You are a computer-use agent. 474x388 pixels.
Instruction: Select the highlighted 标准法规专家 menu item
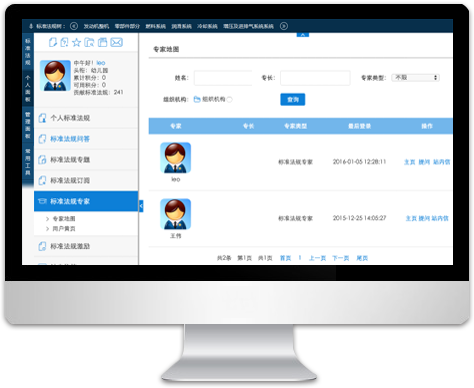pos(86,201)
